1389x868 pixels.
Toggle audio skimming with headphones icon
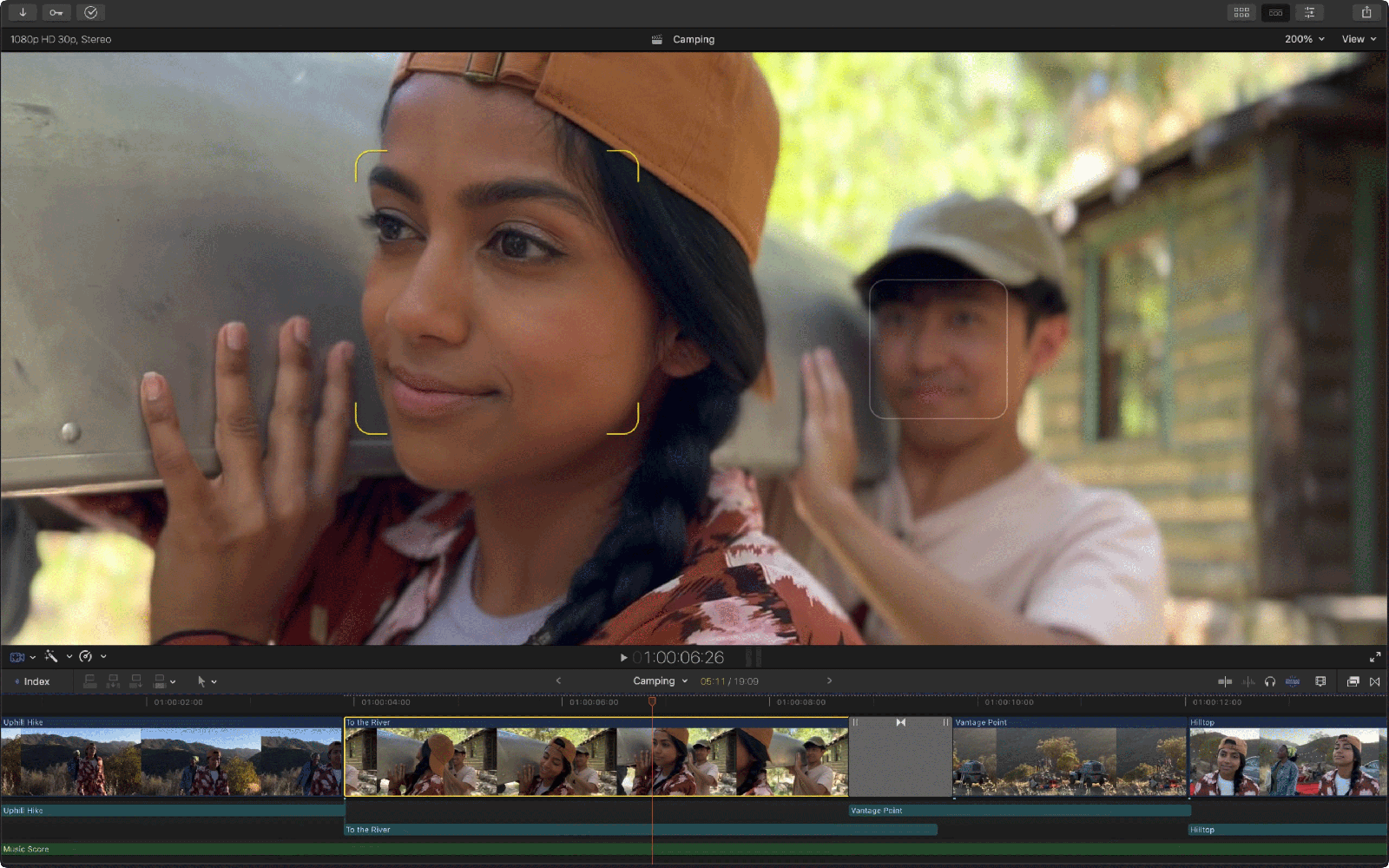coord(1270,681)
